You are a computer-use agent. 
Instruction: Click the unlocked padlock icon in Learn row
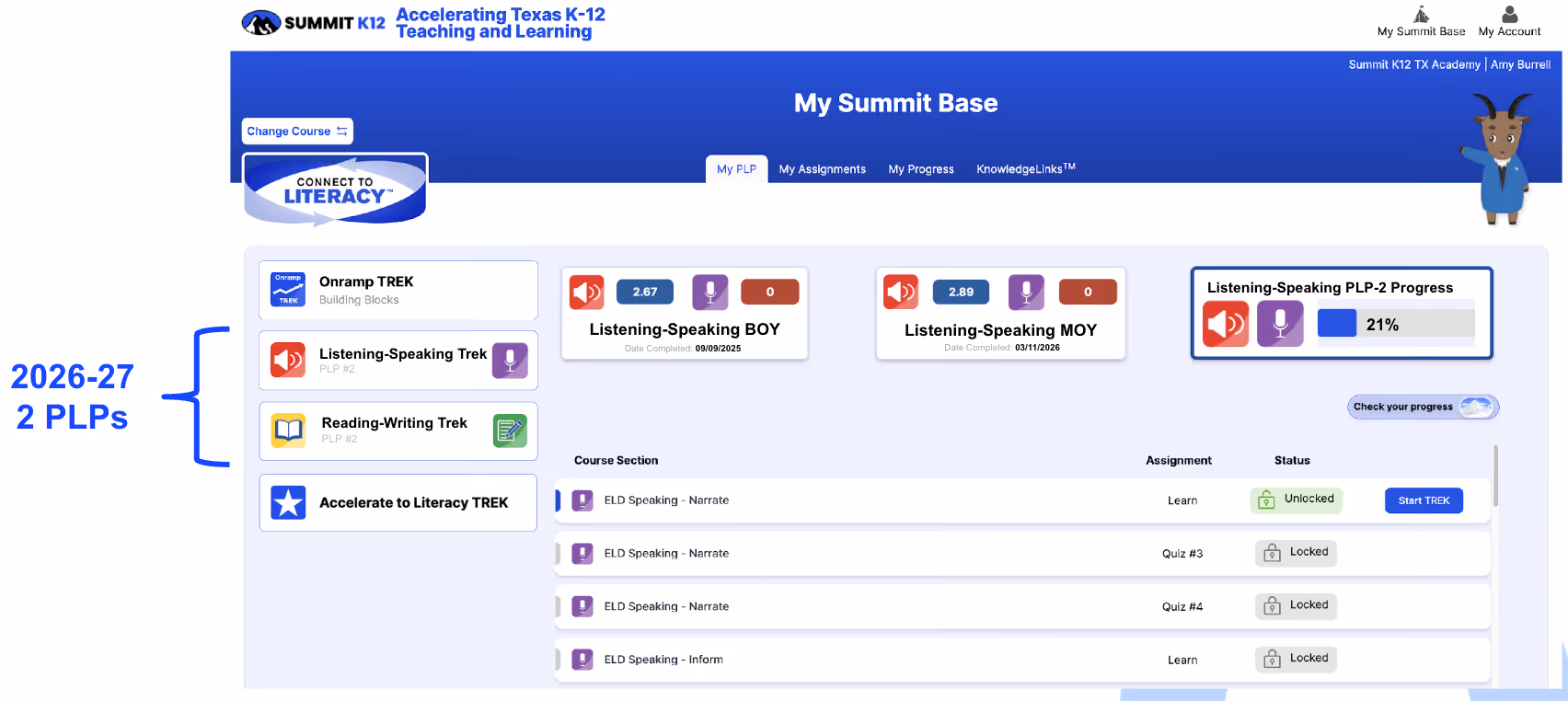(1266, 500)
